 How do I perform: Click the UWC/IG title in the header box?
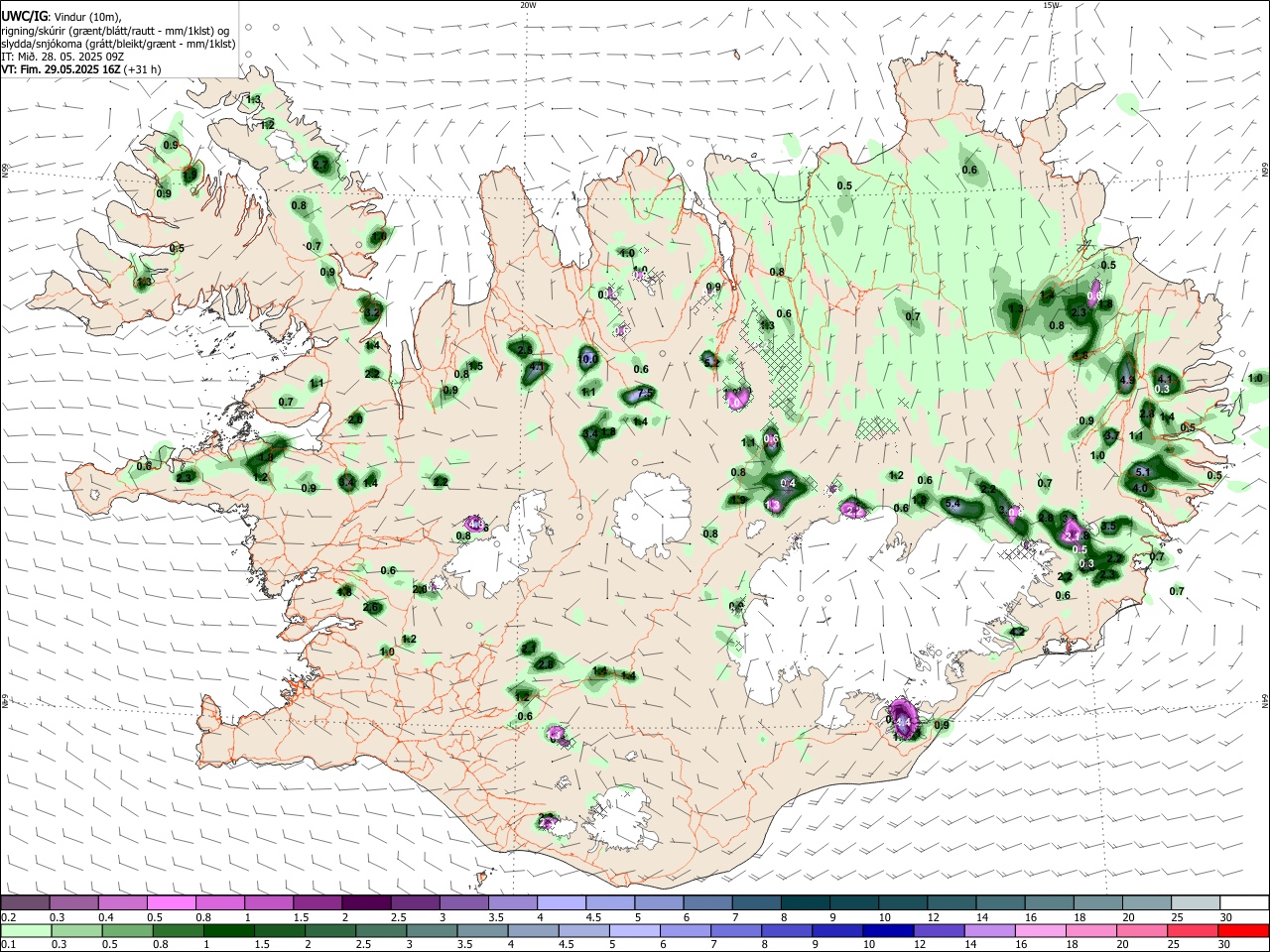click(x=23, y=17)
